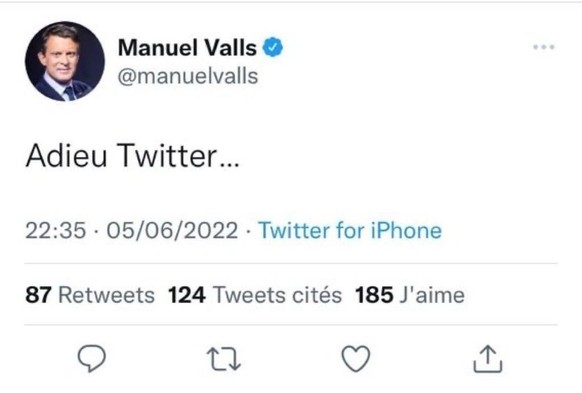
Task: Open the share upload icon
Action: tap(488, 358)
